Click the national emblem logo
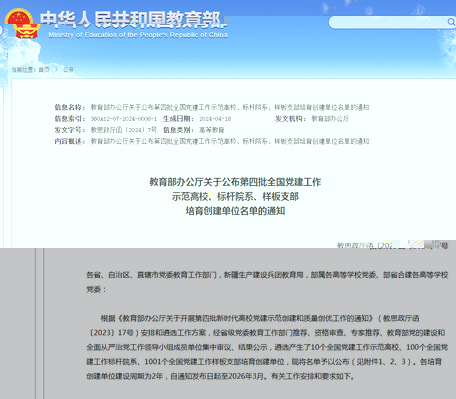This screenshot has width=456, height=399. (x=21, y=23)
